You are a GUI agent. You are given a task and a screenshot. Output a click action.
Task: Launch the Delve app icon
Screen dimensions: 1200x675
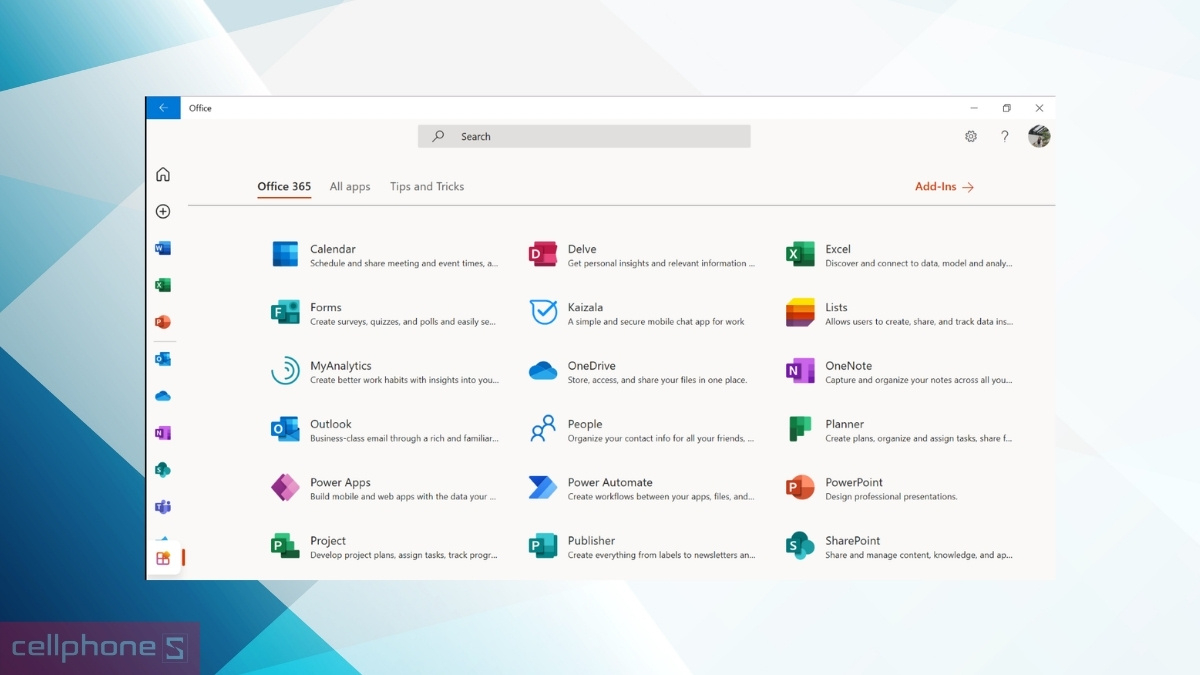click(543, 254)
